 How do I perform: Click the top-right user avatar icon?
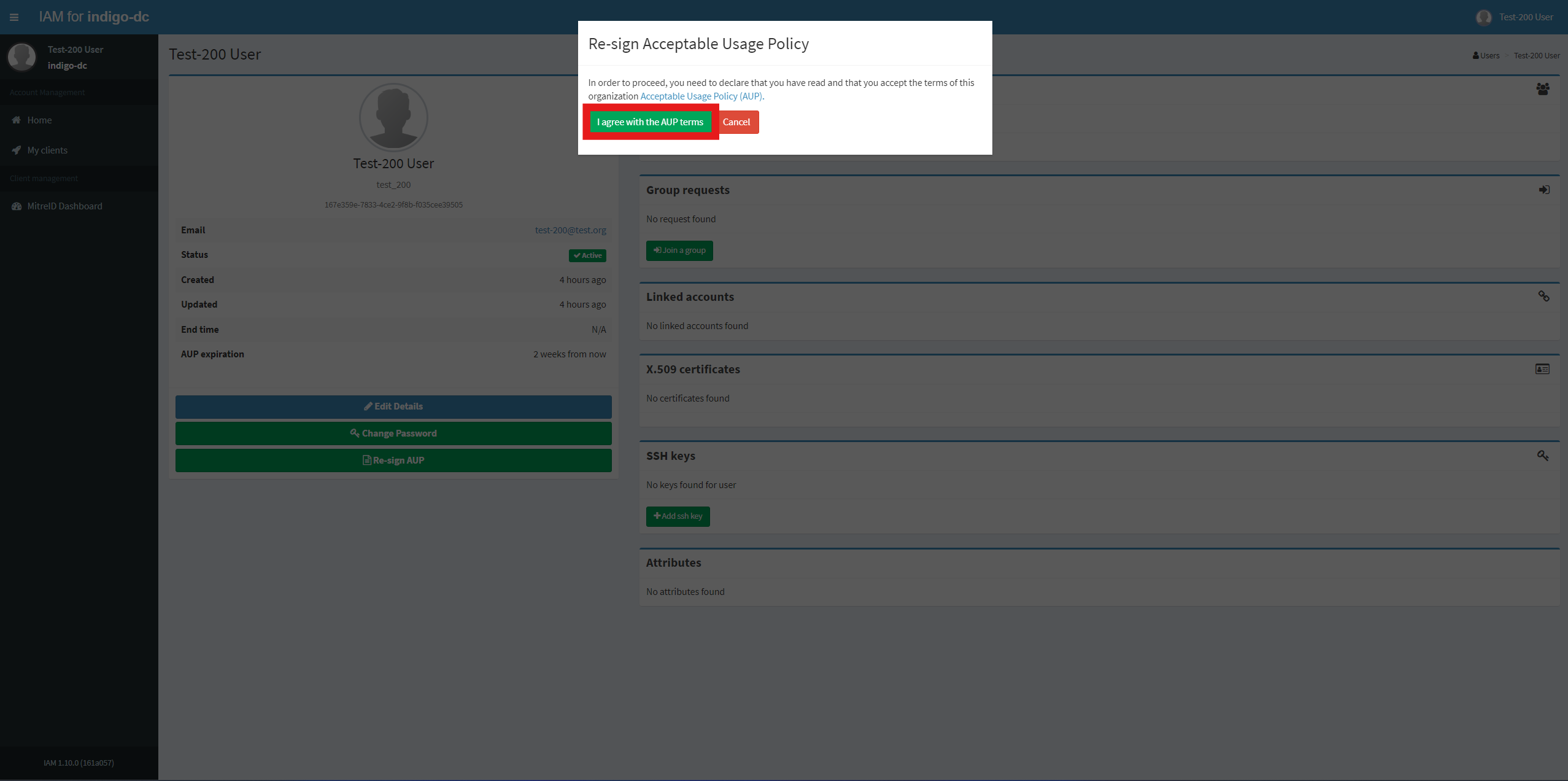click(x=1483, y=17)
